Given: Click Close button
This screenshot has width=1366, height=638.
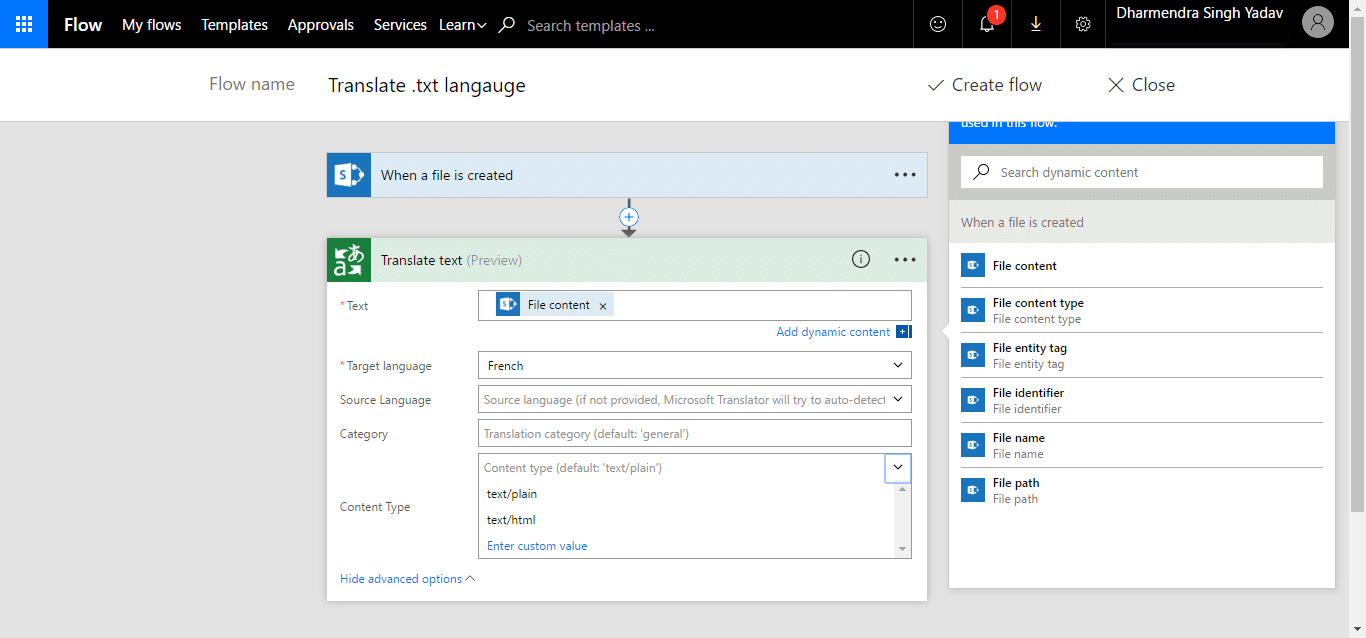Looking at the screenshot, I should [1141, 85].
